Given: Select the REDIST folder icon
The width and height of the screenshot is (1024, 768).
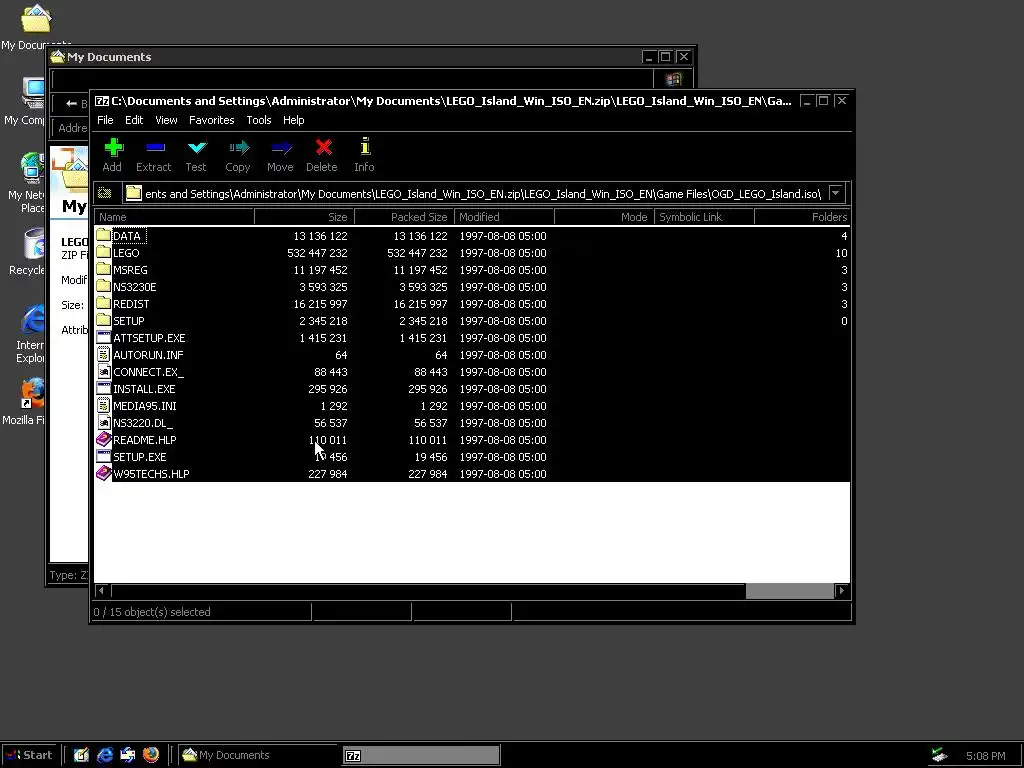Looking at the screenshot, I should click(103, 303).
